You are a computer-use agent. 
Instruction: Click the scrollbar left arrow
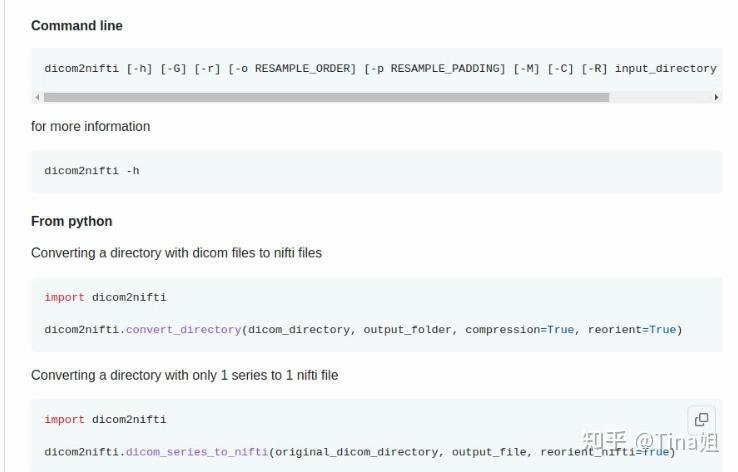coord(37,97)
